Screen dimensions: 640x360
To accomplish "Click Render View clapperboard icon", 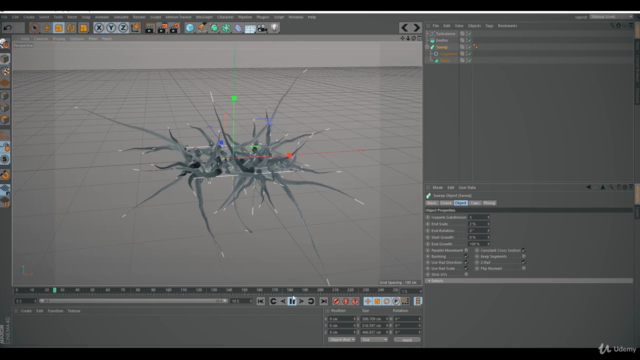I will click(x=150, y=28).
